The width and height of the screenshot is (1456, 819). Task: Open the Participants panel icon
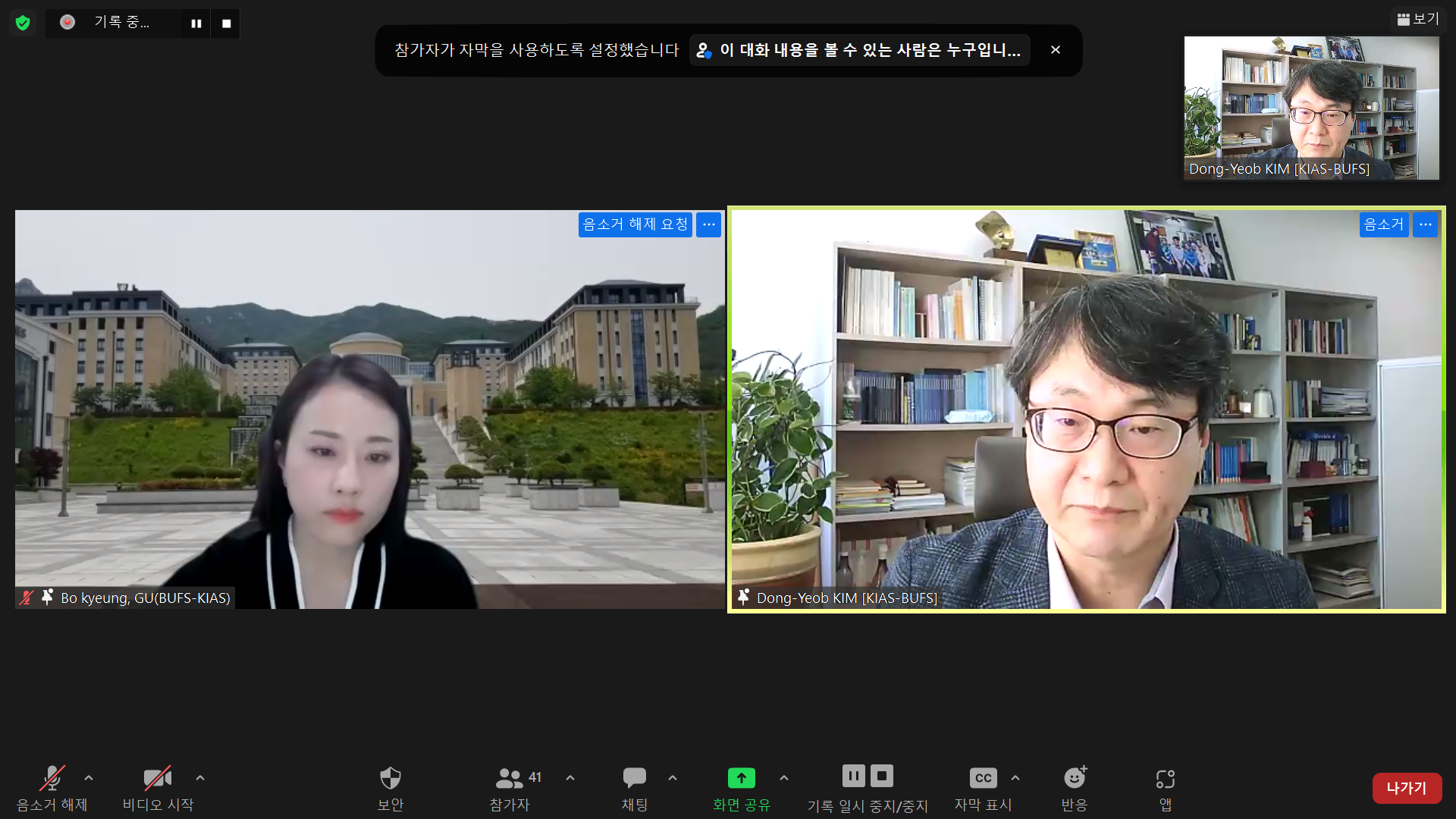coord(510,778)
